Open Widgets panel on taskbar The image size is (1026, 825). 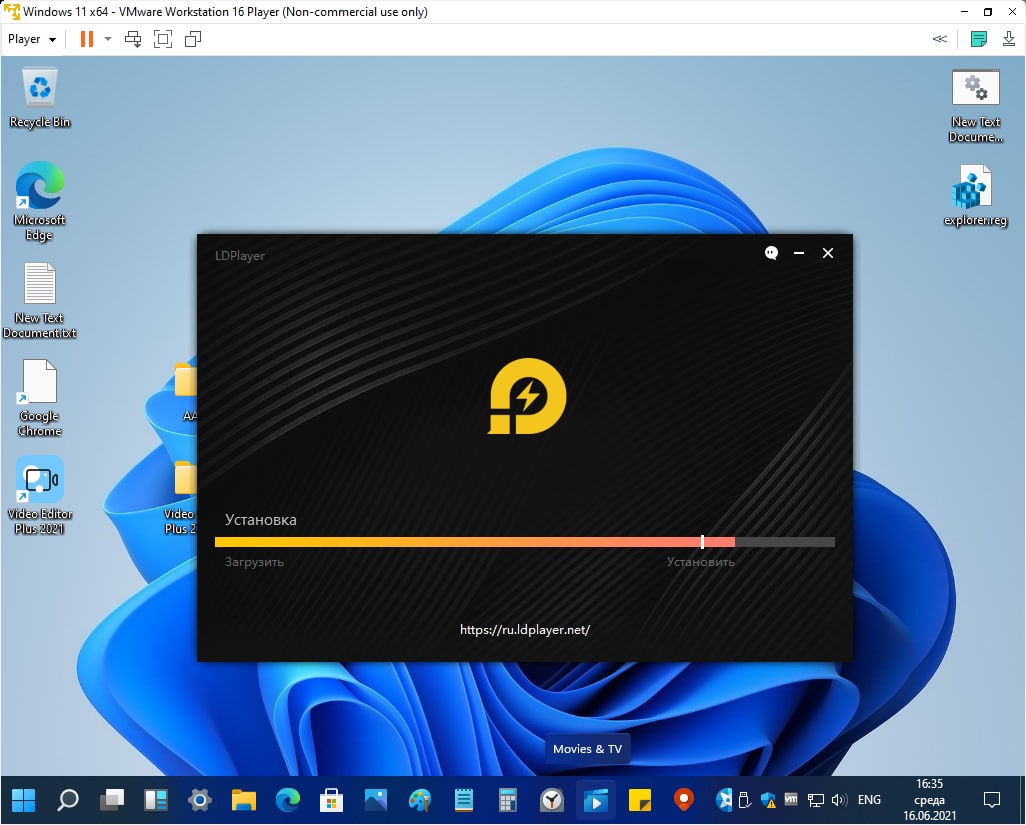click(156, 799)
